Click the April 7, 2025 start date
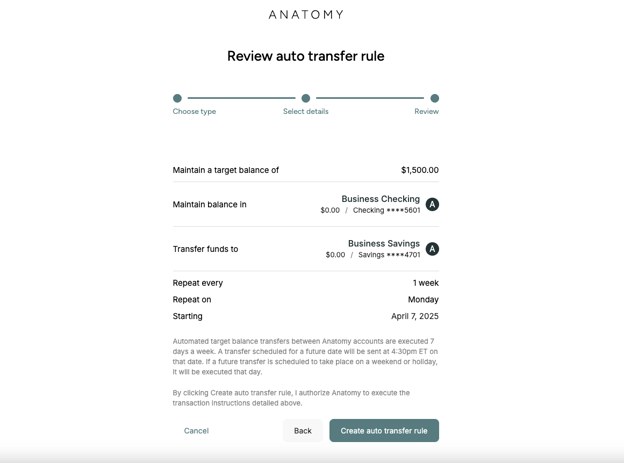This screenshot has height=463, width=624. 414,316
